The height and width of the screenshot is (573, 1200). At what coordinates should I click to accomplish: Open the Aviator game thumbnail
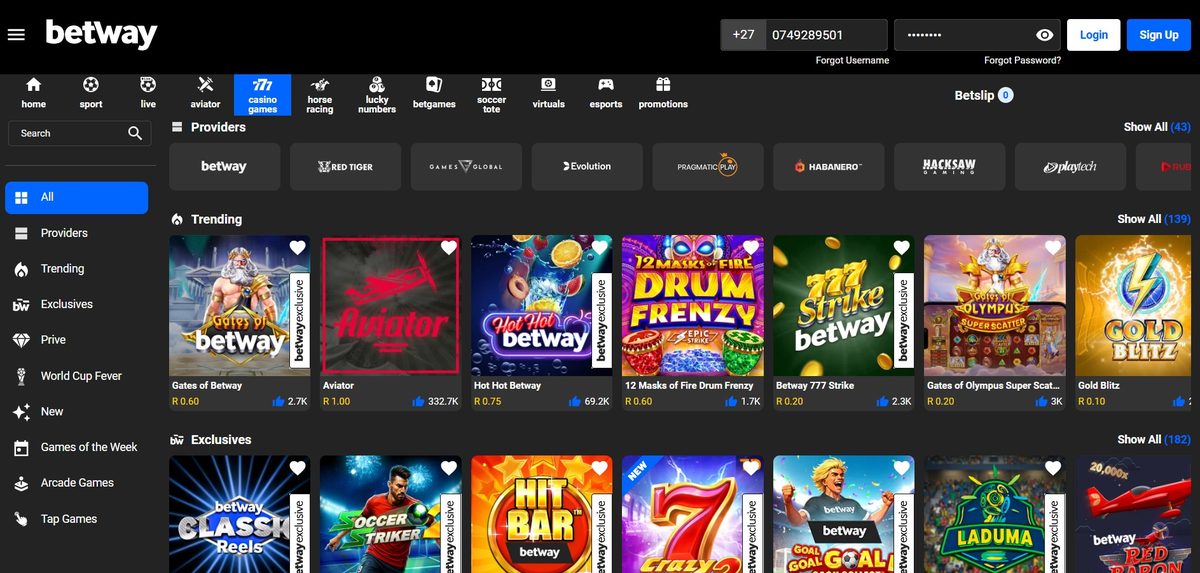(x=390, y=305)
